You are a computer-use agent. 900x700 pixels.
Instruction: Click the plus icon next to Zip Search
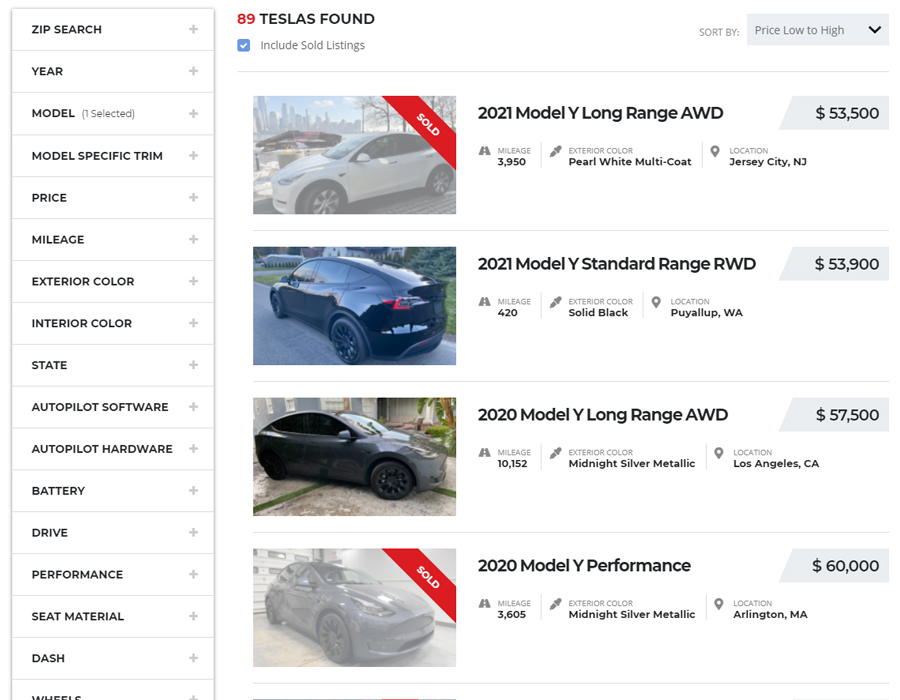(x=193, y=30)
